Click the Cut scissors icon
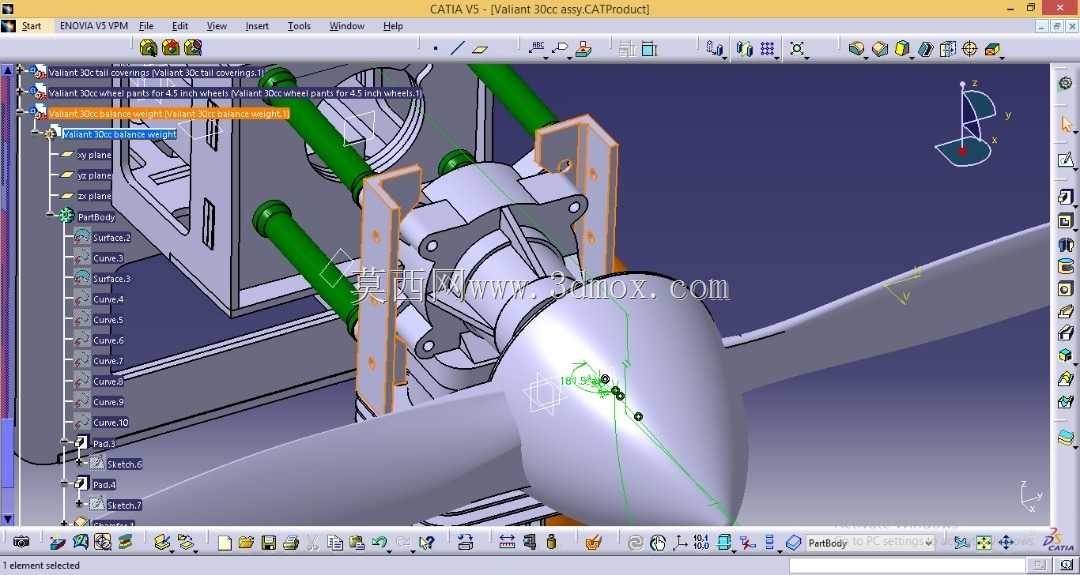Screen dimensions: 1080x575 tap(313, 543)
